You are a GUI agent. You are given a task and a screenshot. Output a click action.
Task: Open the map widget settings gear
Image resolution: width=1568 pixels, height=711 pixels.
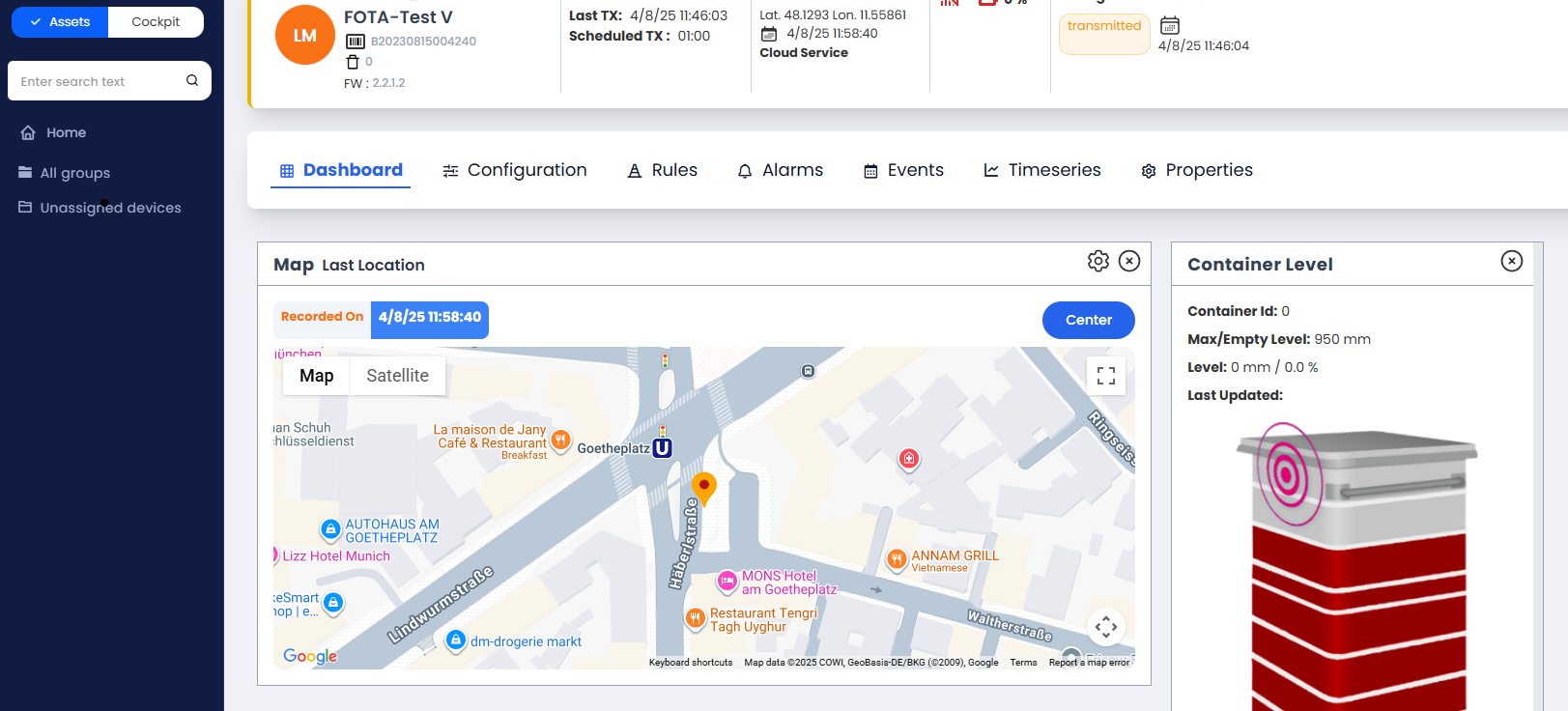coord(1098,261)
